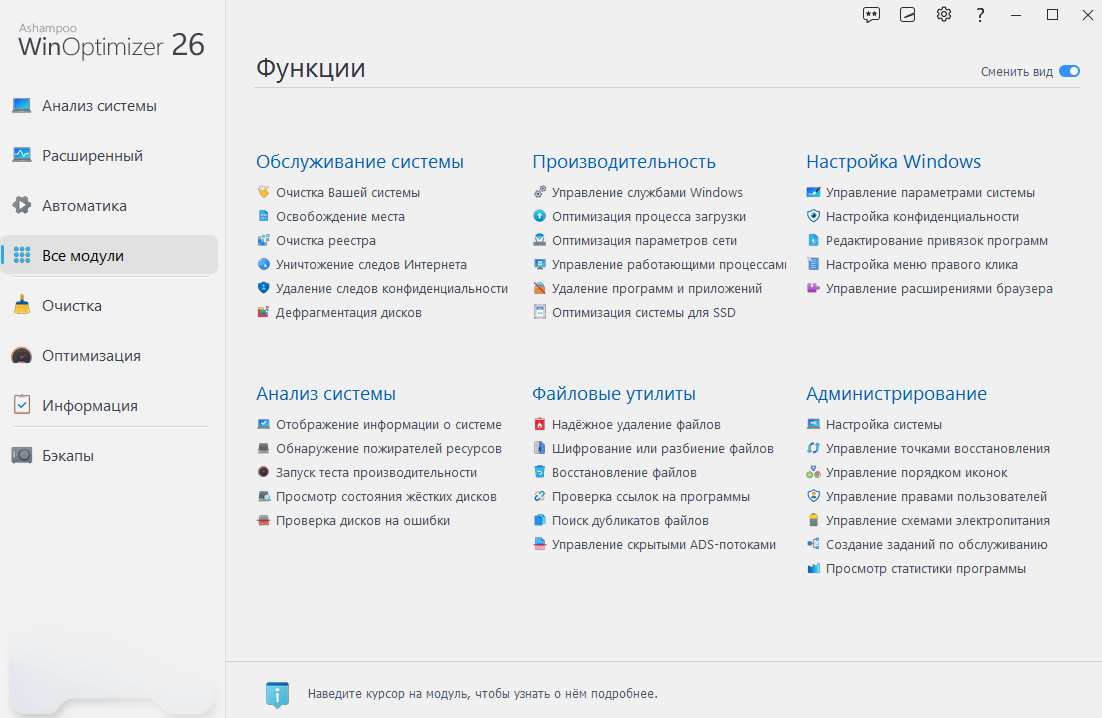1102x718 pixels.
Task: Click the gear icon beside Автоматика
Action: point(22,205)
